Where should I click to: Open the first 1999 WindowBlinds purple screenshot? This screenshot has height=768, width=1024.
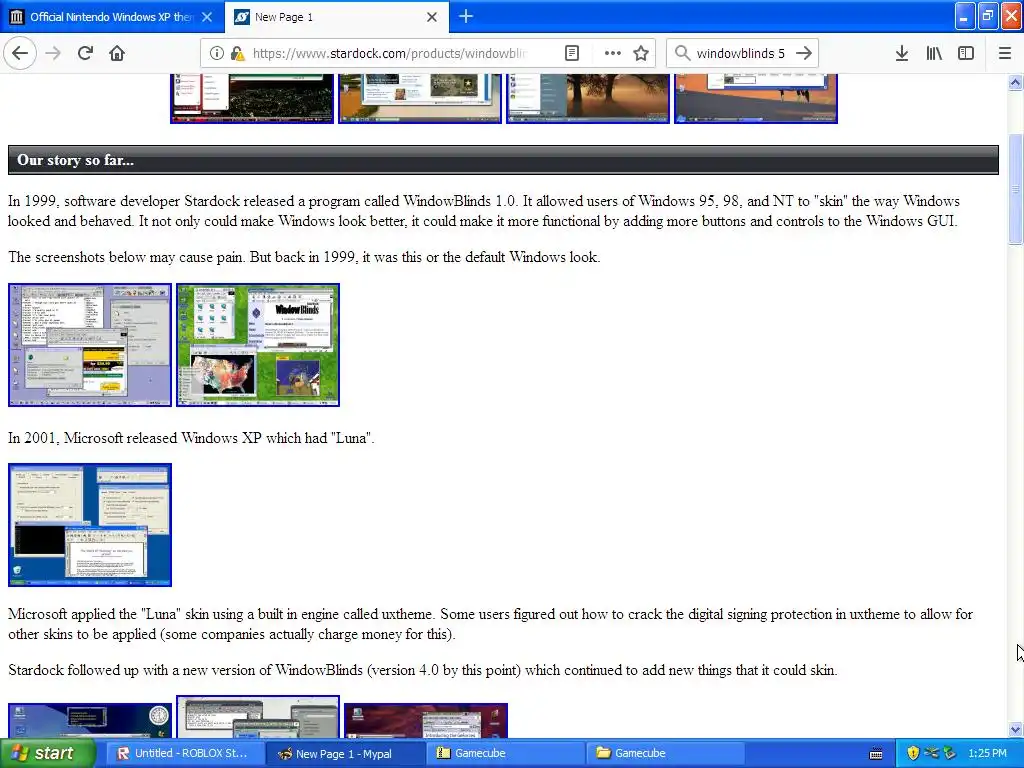point(90,345)
